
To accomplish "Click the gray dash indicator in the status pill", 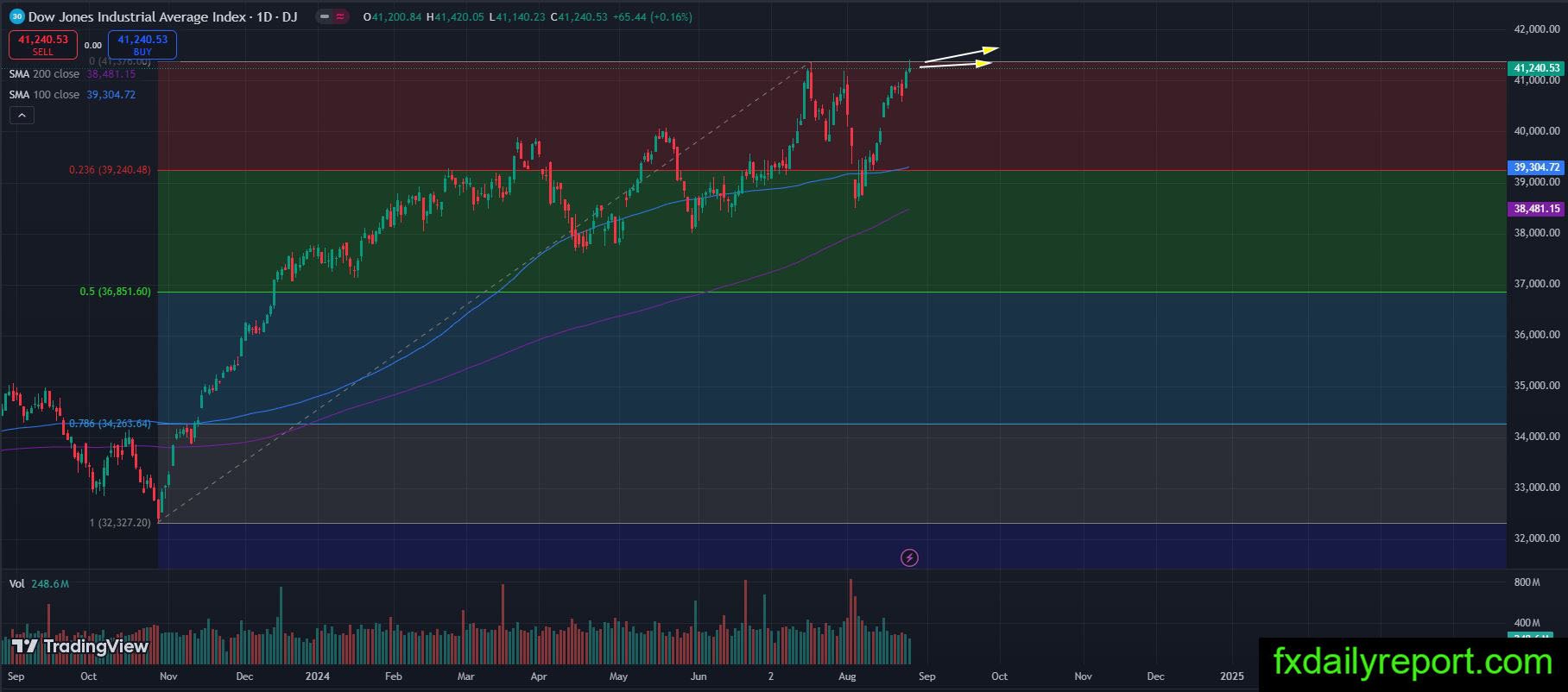I will [324, 16].
